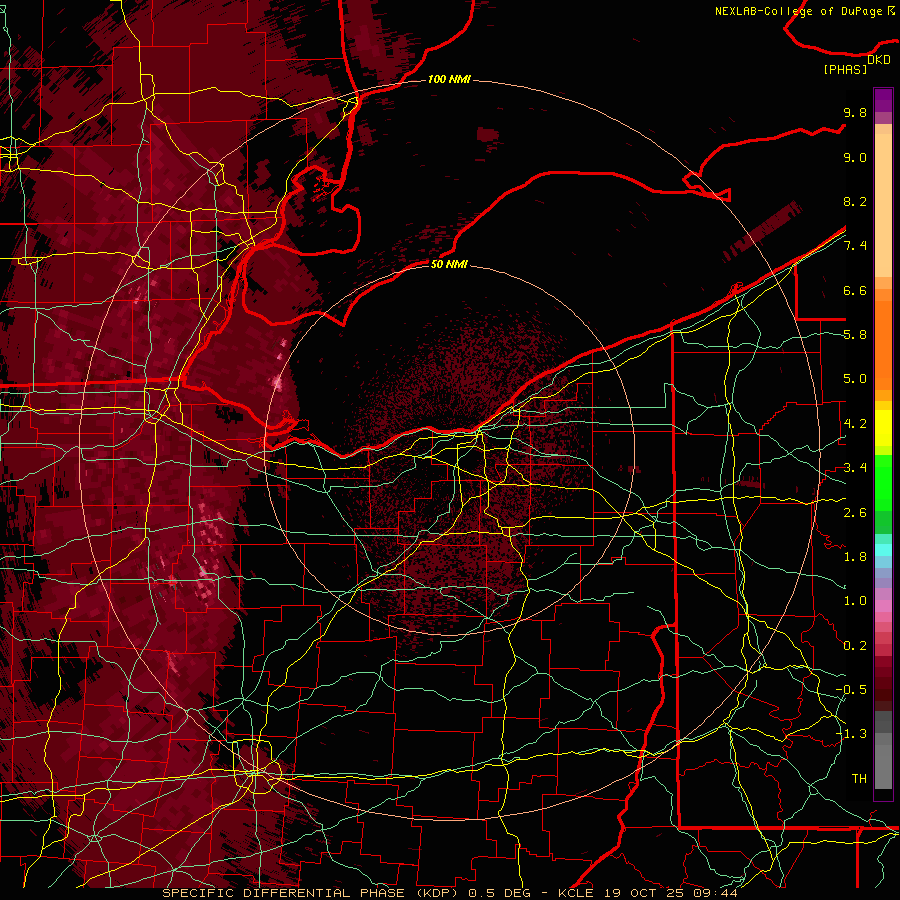This screenshot has height=900, width=900.
Task: Select the 9.8 value on the scale
Action: pos(855,112)
